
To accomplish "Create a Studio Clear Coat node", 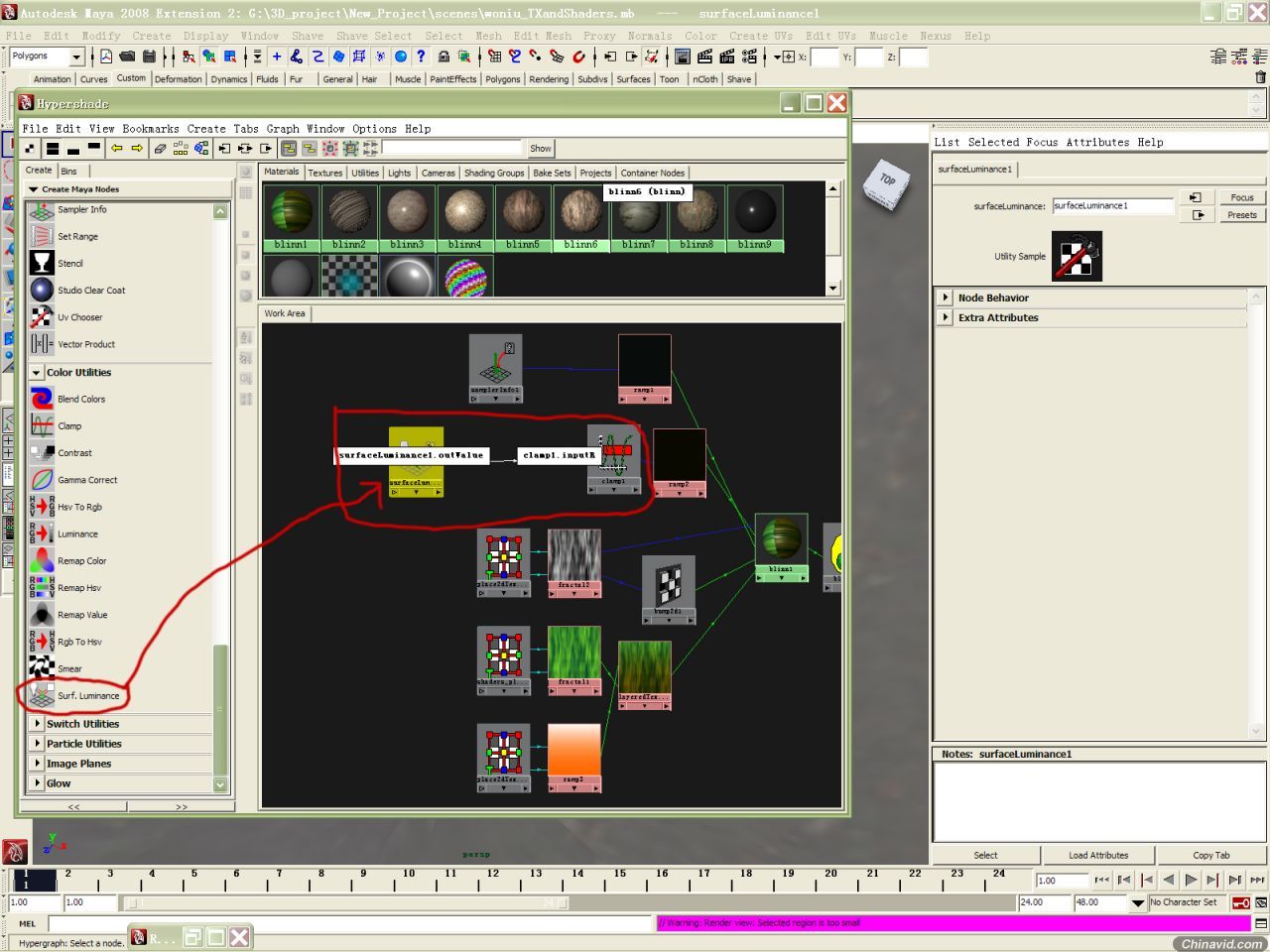I will [78, 290].
